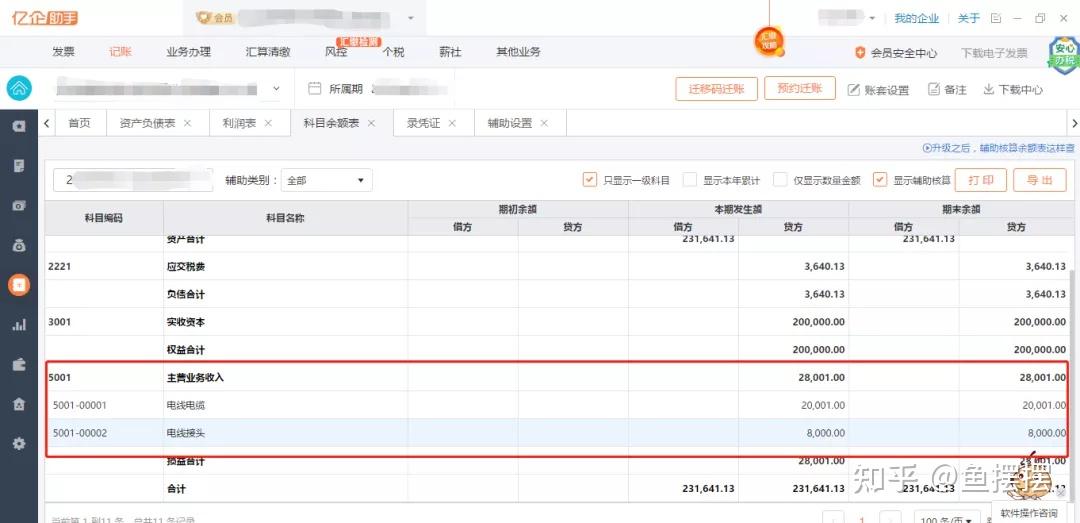The width and height of the screenshot is (1080, 523).
Task: Check 仅显示数量金额 checkbox
Action: pyautogui.click(x=780, y=180)
